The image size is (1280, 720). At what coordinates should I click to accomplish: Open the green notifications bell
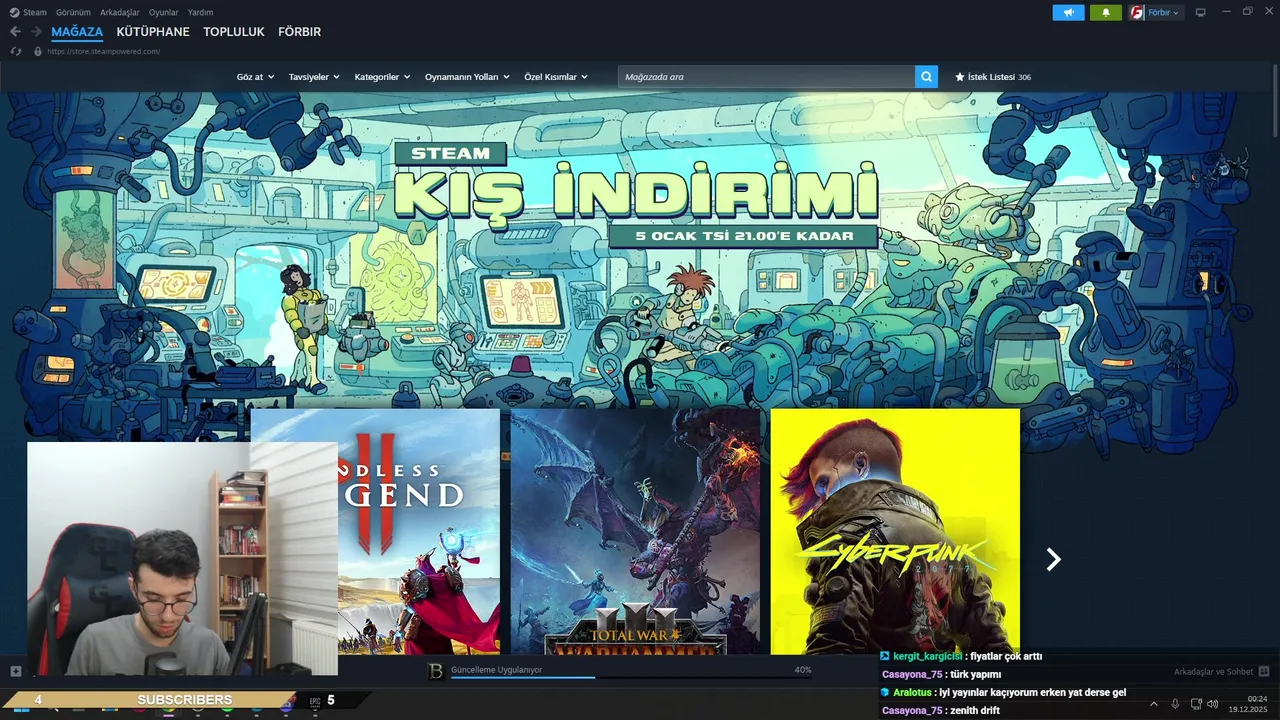pos(1105,13)
